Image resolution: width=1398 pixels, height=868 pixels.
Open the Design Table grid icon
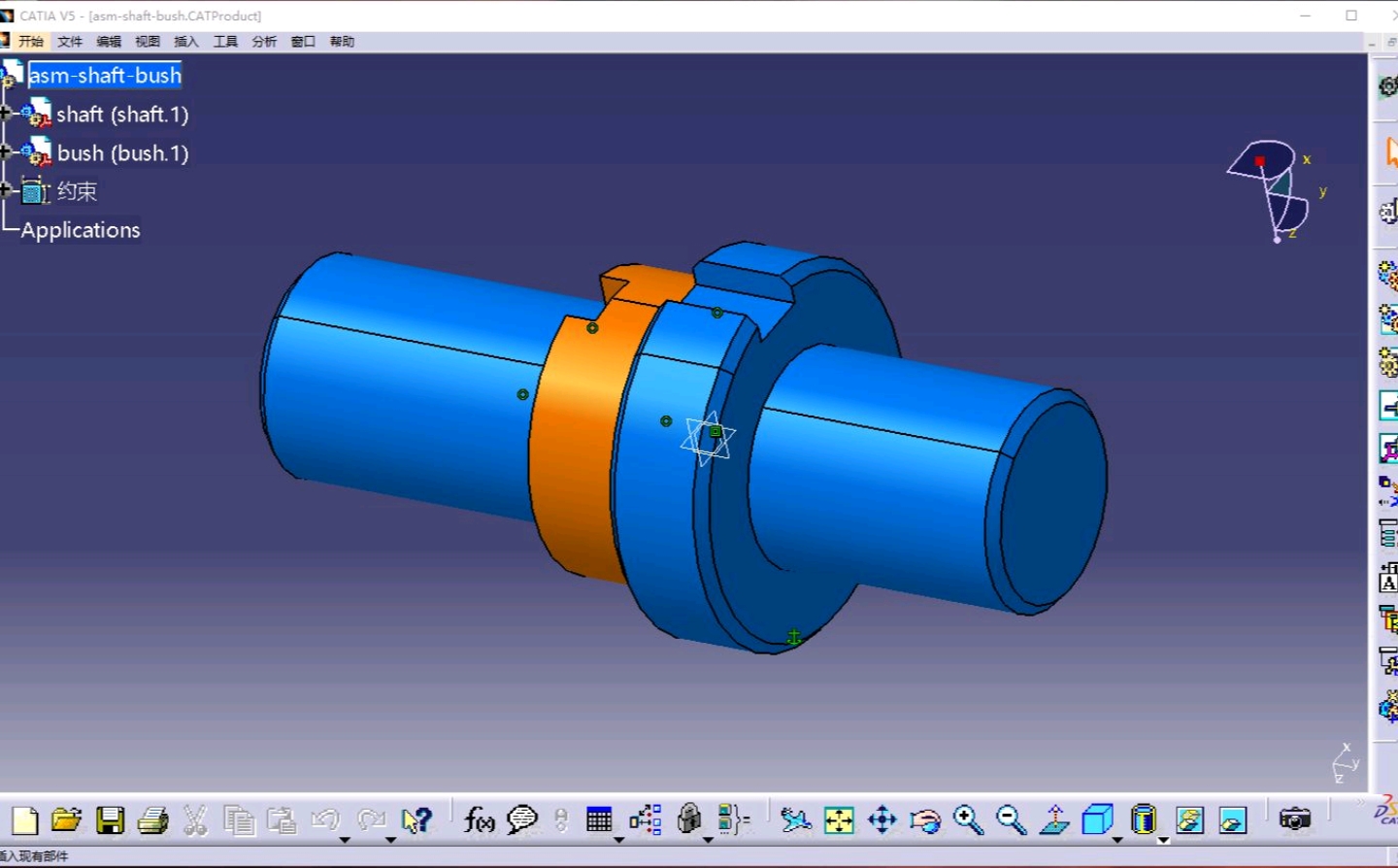point(599,820)
